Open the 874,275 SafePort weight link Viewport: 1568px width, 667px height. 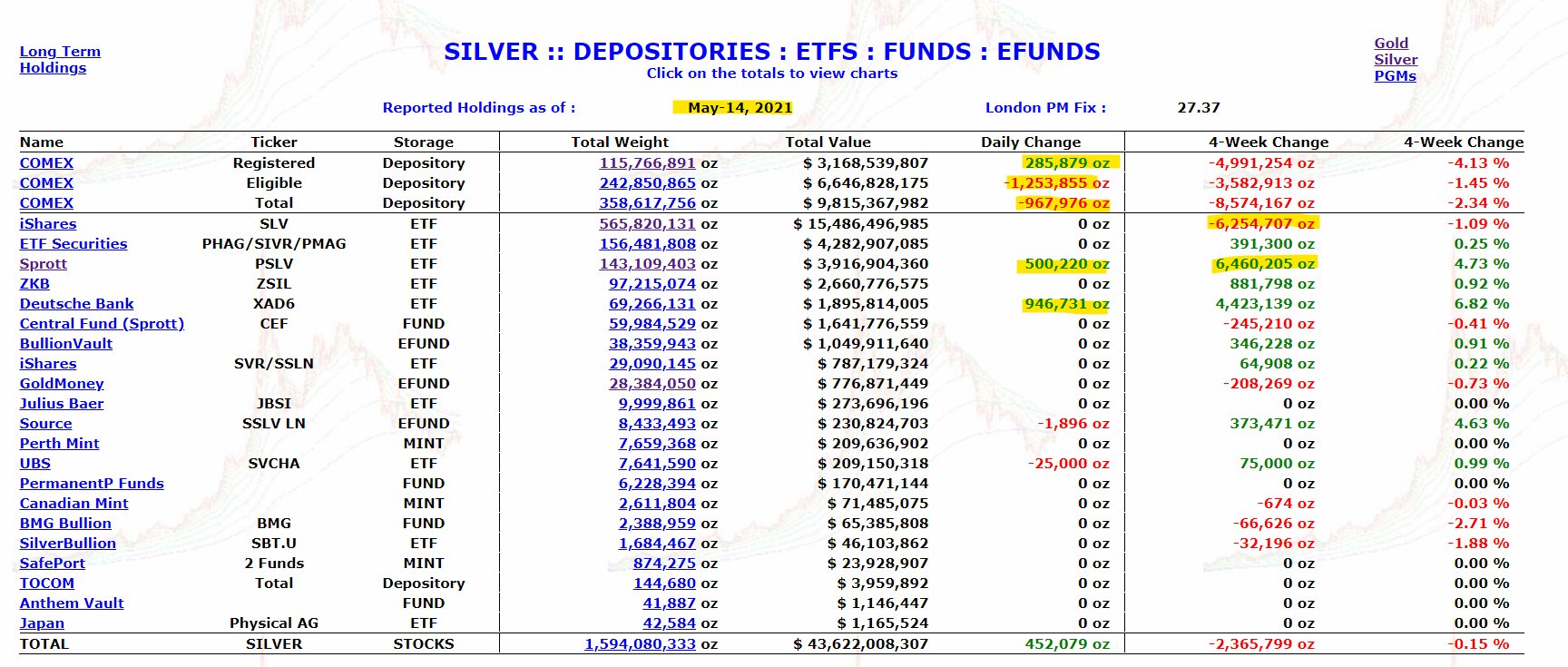pyautogui.click(x=664, y=563)
